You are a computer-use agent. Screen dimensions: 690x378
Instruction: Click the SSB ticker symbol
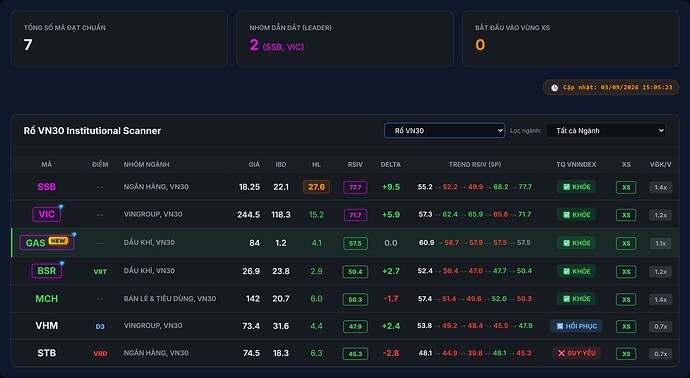[47, 187]
